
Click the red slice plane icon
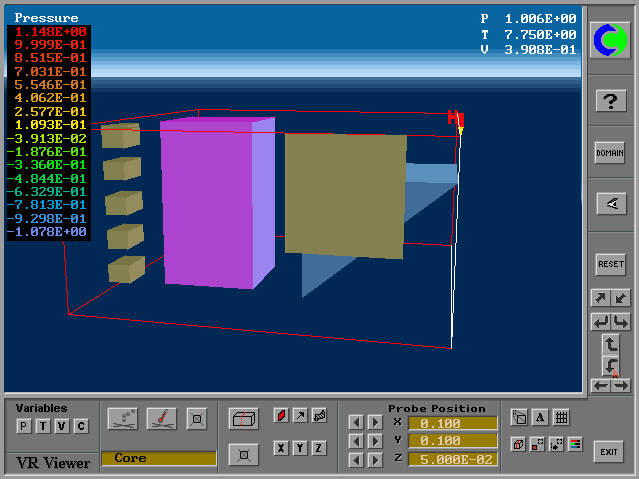(x=281, y=416)
